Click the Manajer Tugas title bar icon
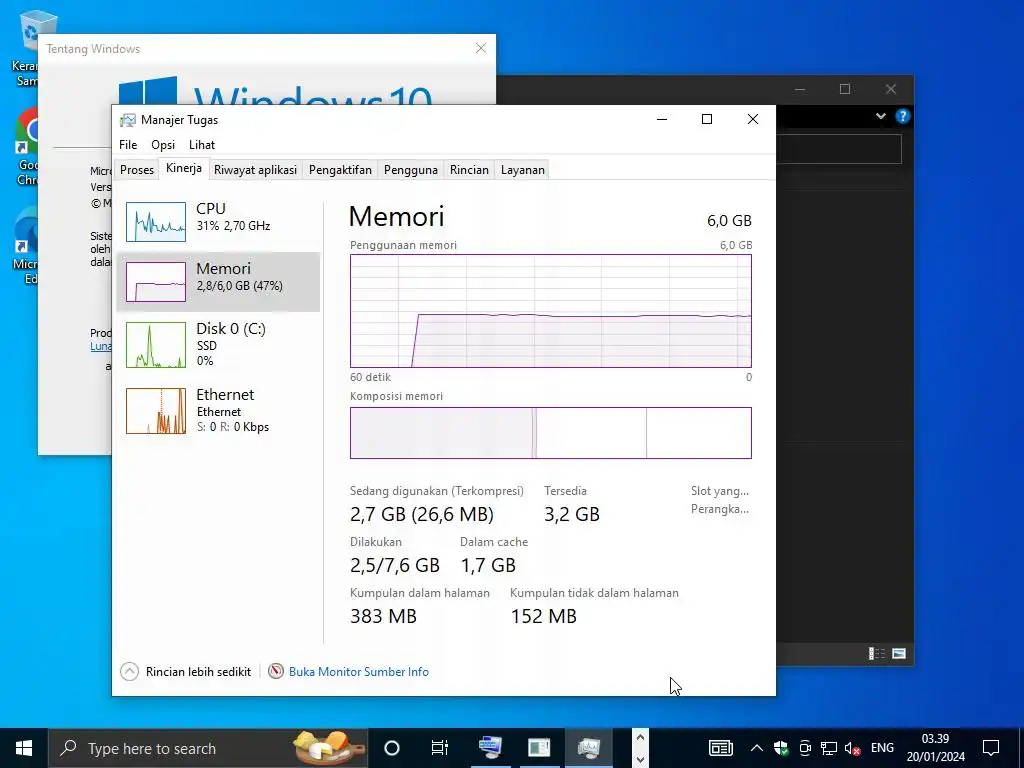 pos(128,120)
